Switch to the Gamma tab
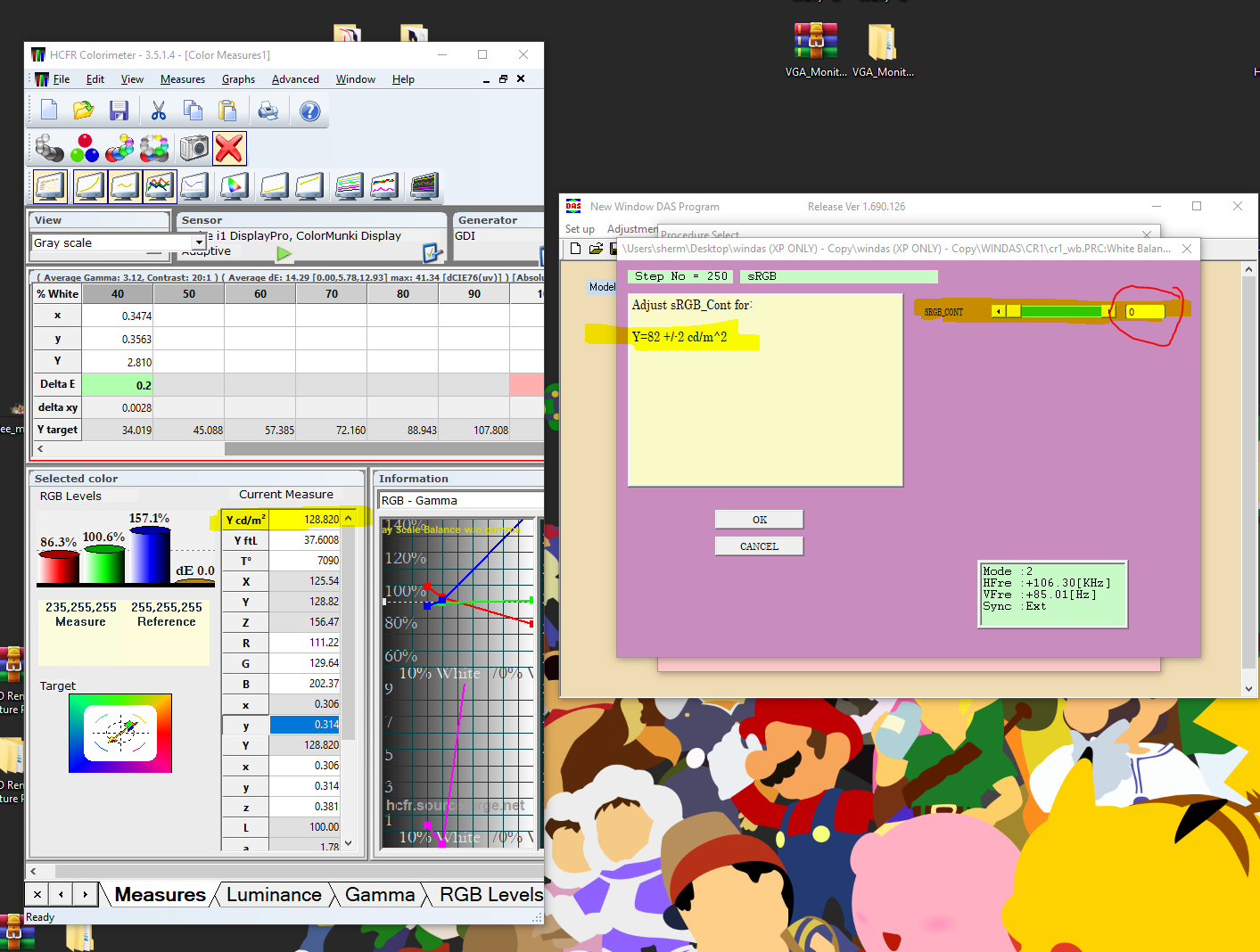 380,895
